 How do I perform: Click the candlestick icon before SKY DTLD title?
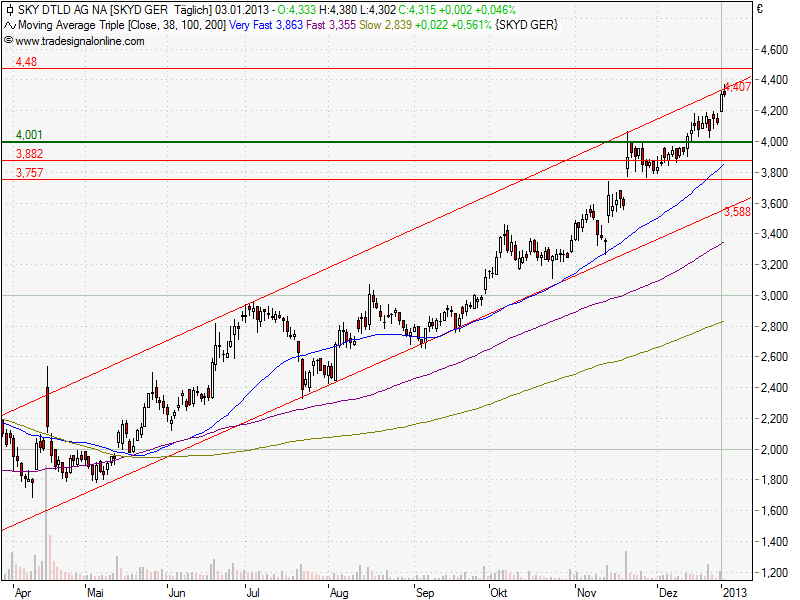pos(10,10)
